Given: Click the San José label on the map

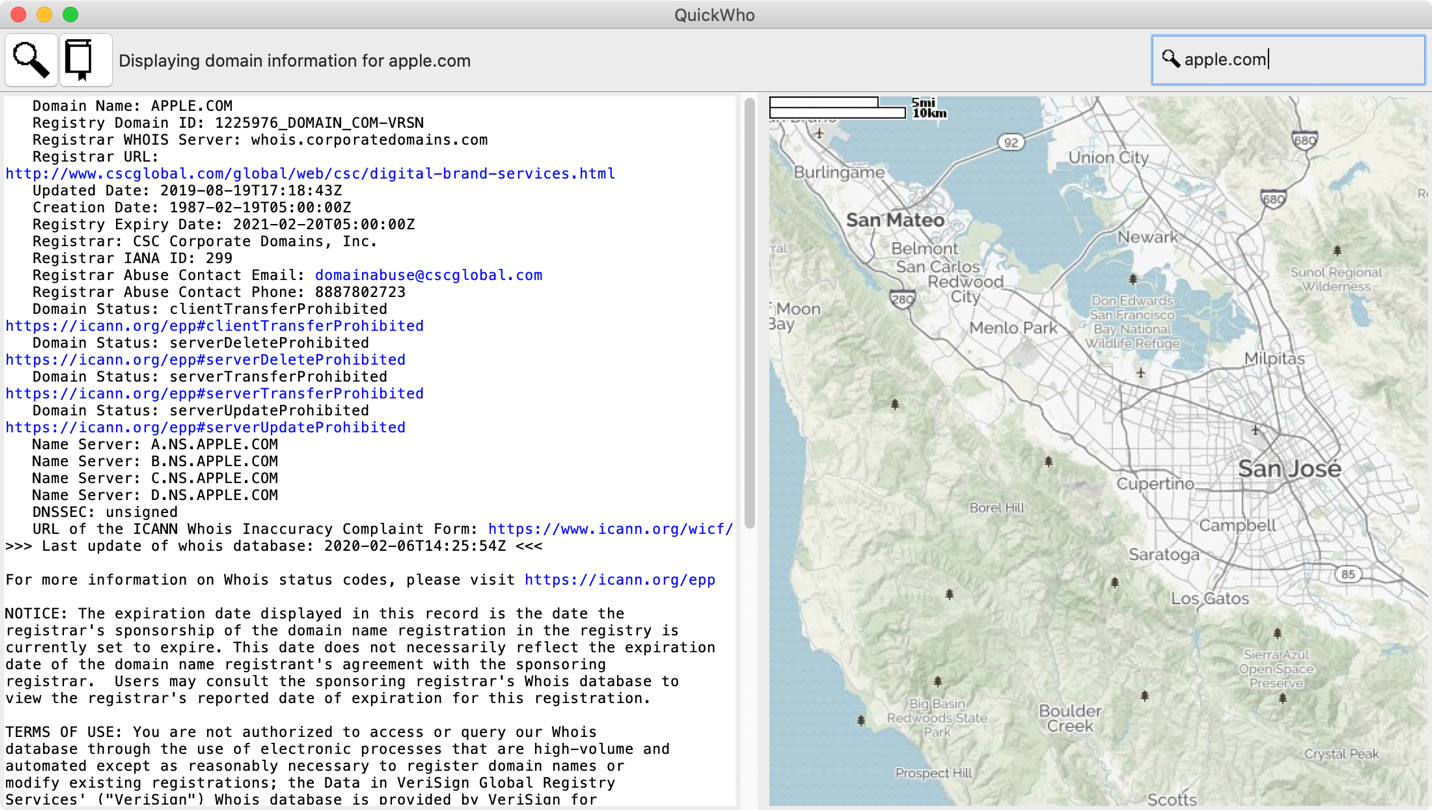Looking at the screenshot, I should pyautogui.click(x=1289, y=468).
